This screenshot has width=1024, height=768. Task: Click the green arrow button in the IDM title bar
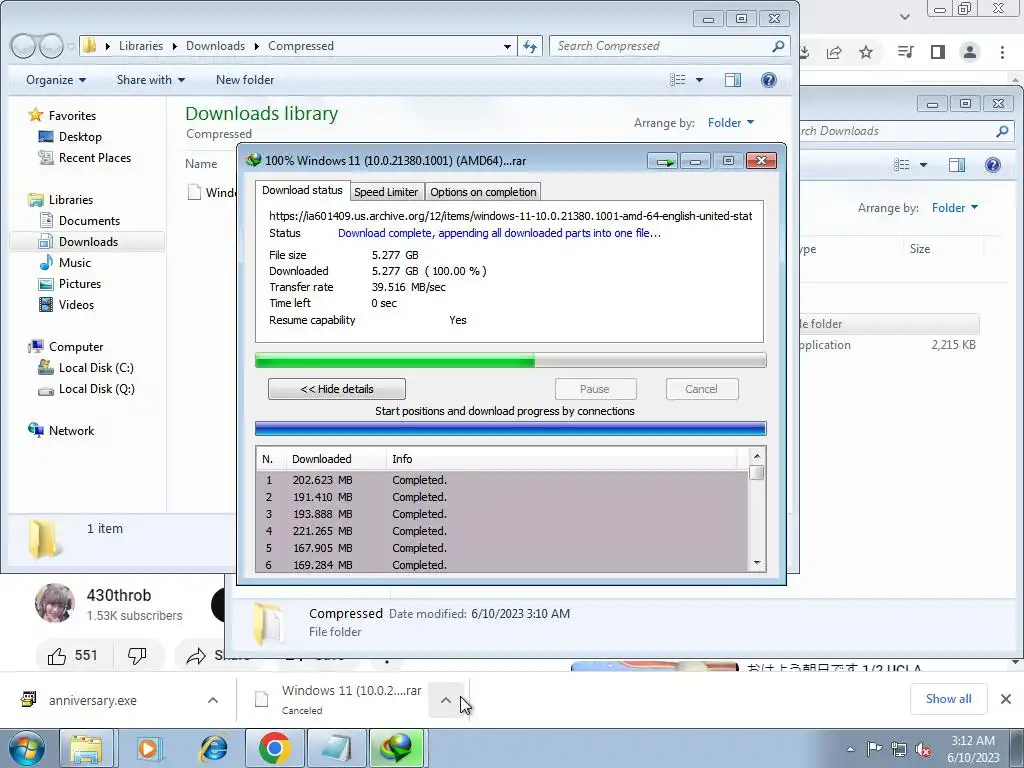[663, 161]
